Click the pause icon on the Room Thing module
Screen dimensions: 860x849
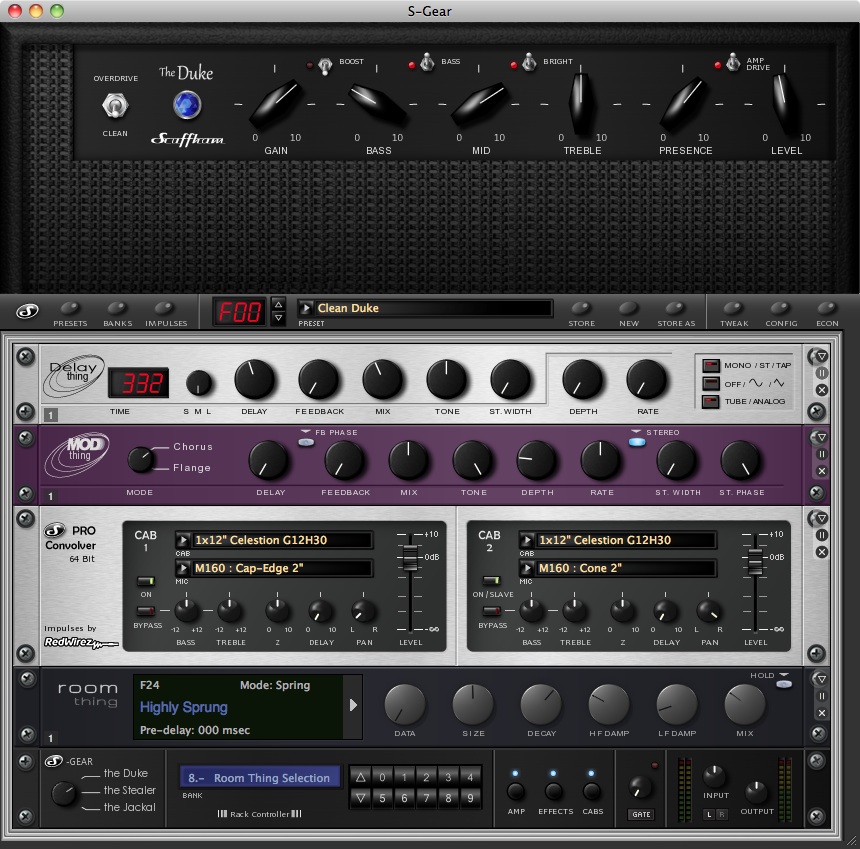[x=821, y=696]
